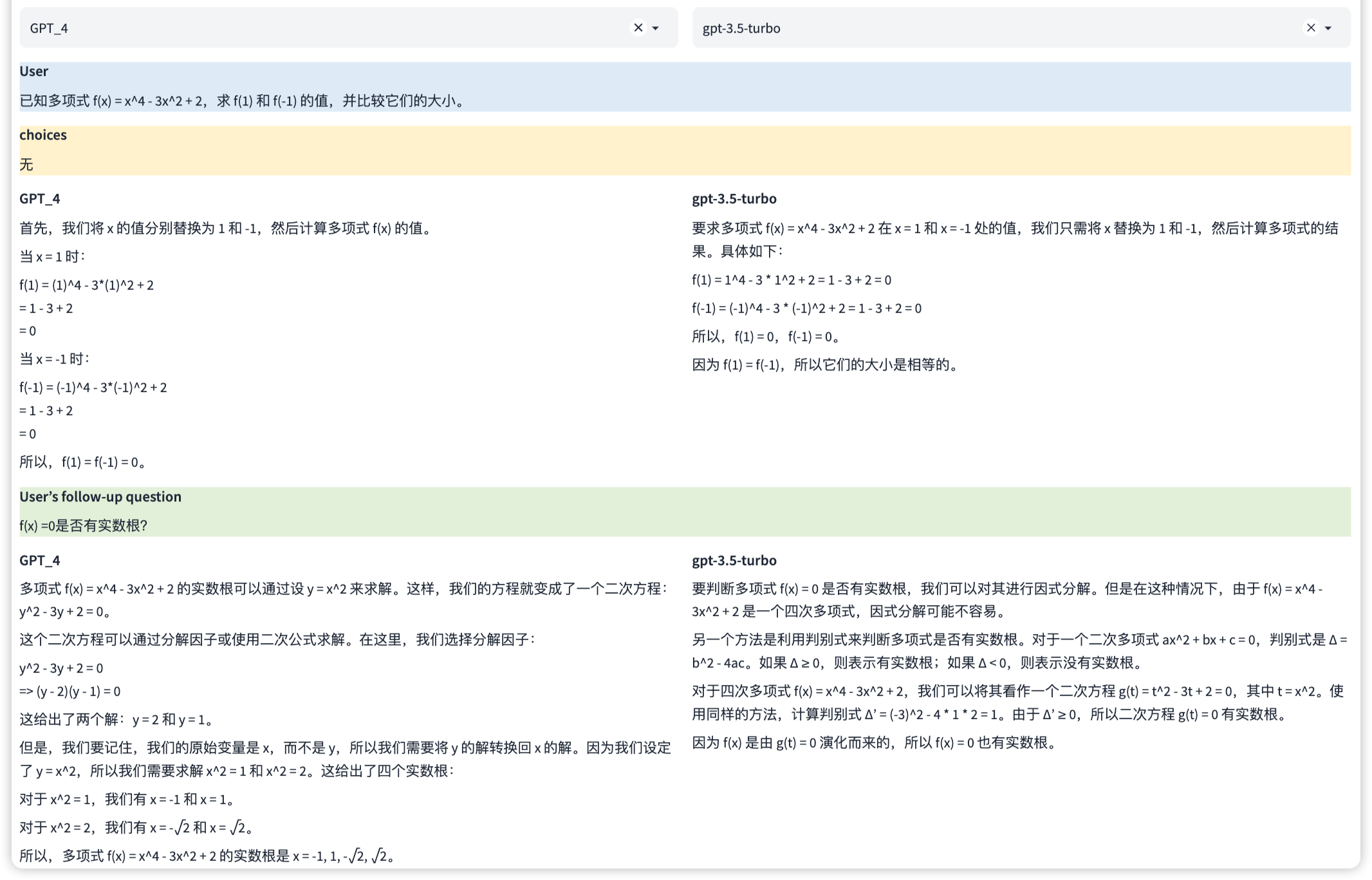The width and height of the screenshot is (1372, 880).
Task: Clear the GPT_4 model selection
Action: coord(638,28)
